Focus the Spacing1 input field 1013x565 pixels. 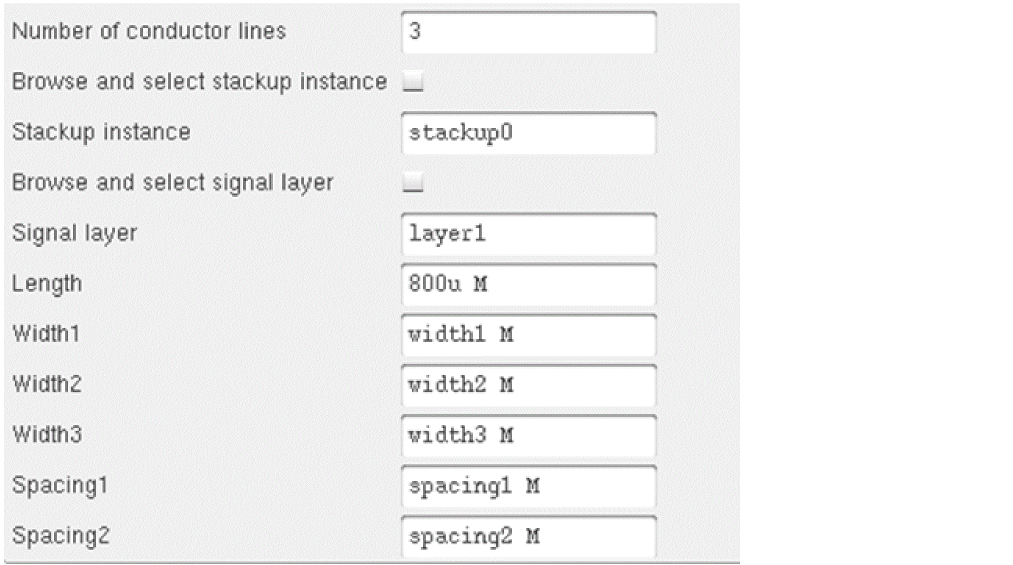(x=528, y=486)
